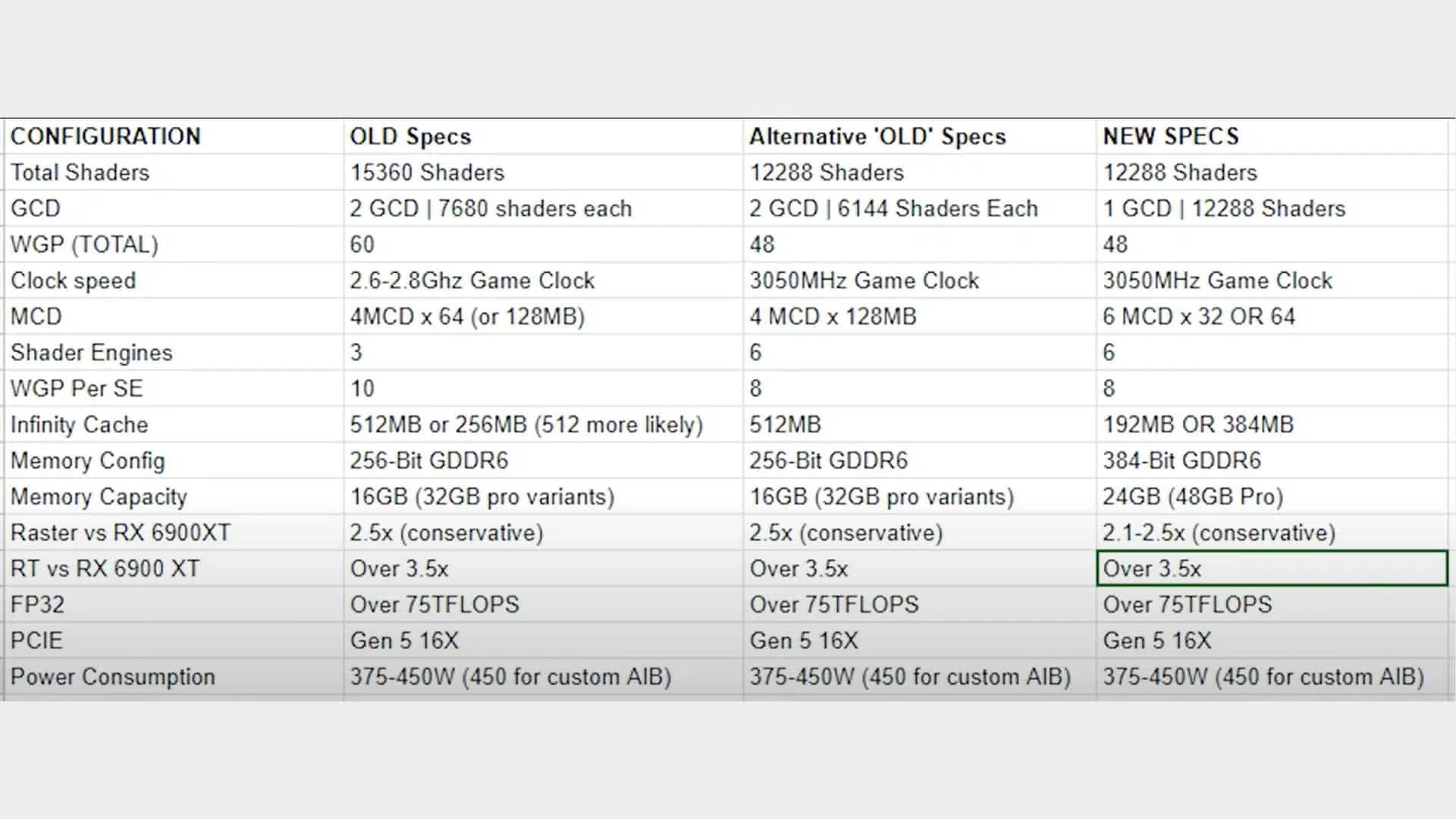The image size is (1456, 819).
Task: Click the 6 MCD x 32 OR 64 cell
Action: tap(1272, 316)
